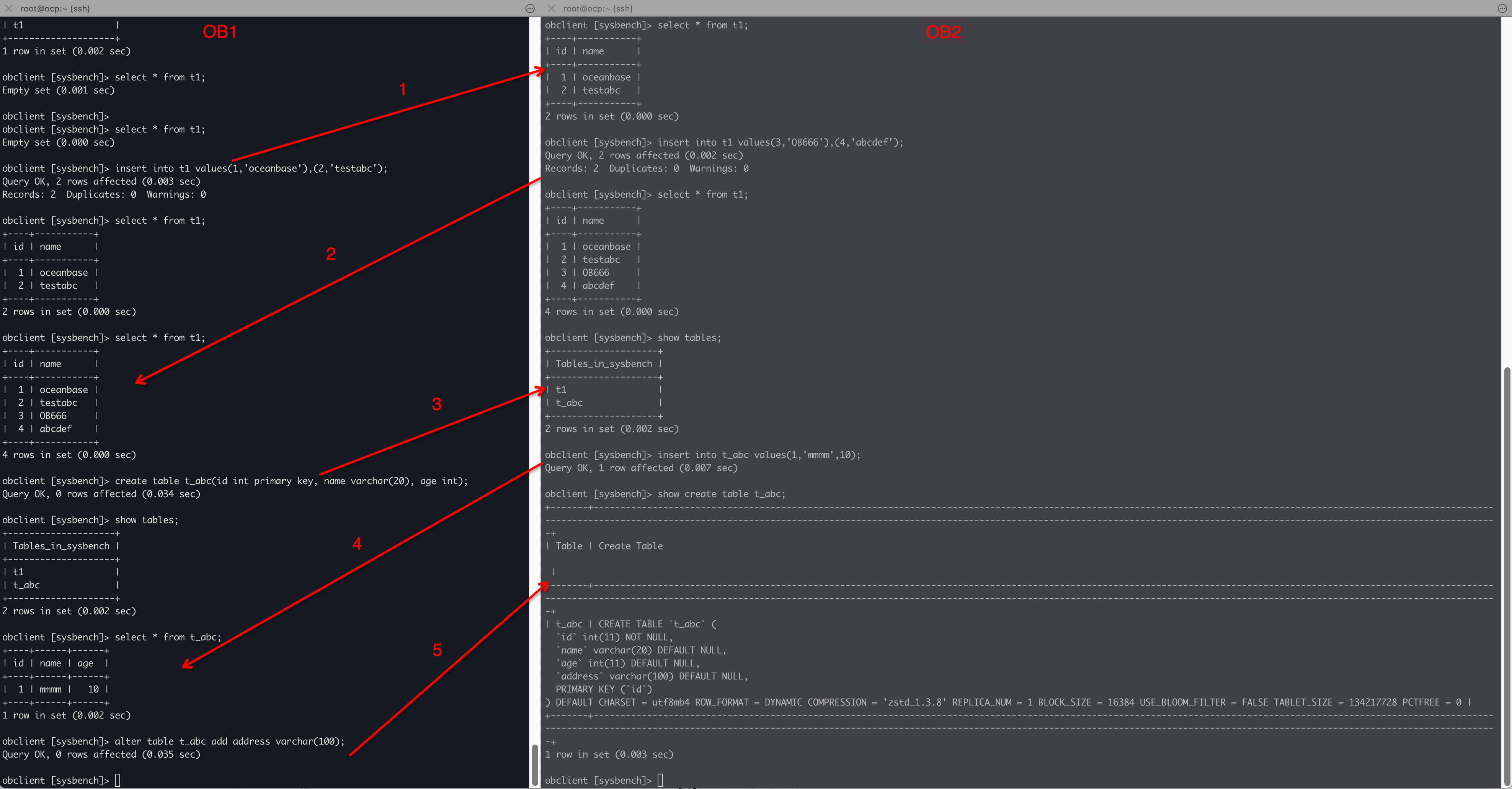
Task: Click "1 row in set (0.003 sec)"
Action: point(609,755)
